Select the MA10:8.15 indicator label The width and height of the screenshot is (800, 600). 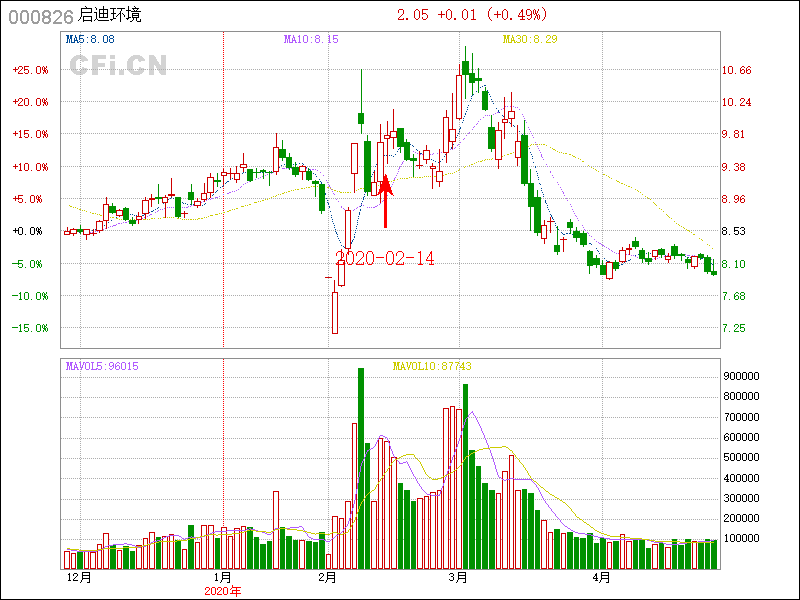click(x=311, y=40)
